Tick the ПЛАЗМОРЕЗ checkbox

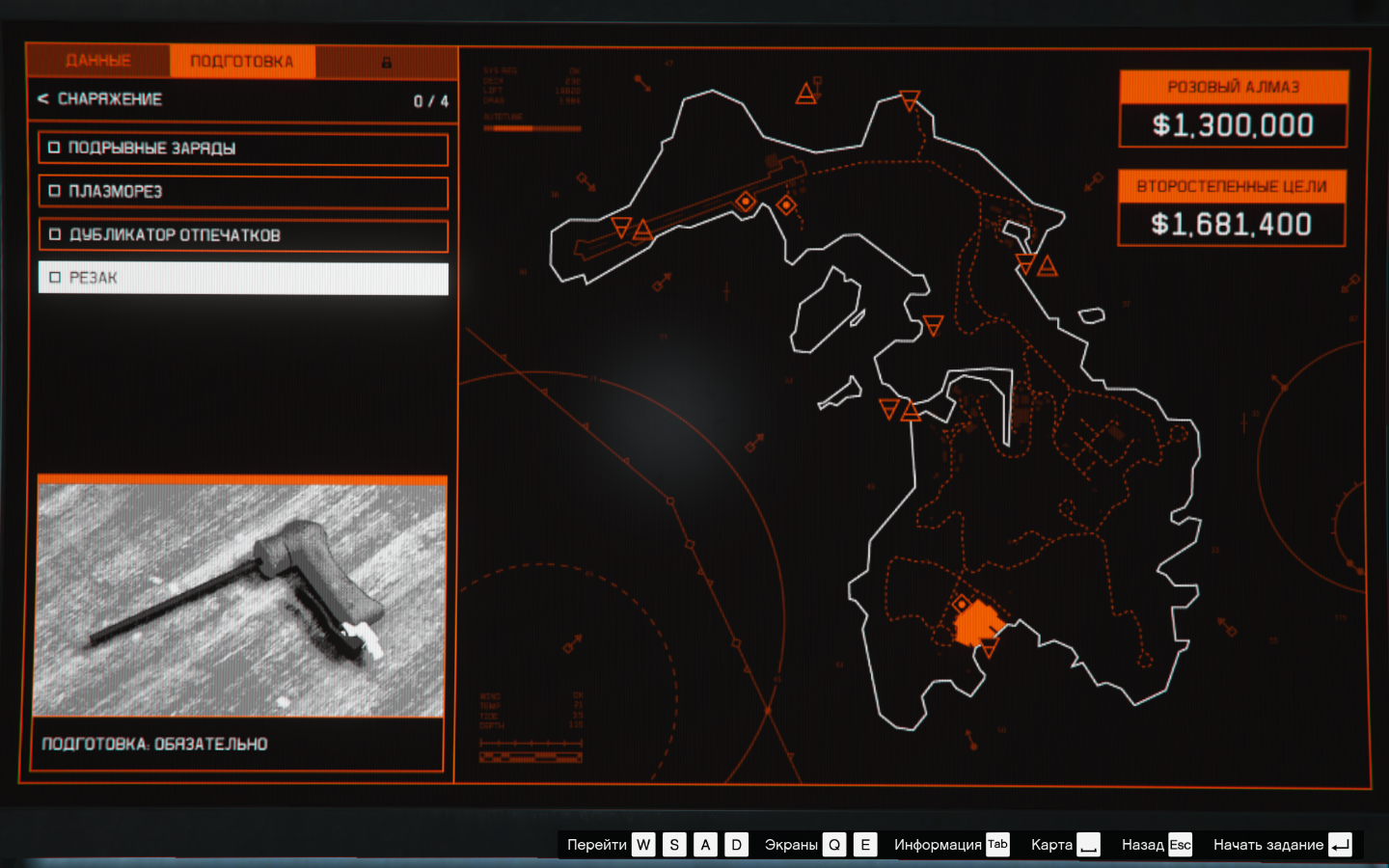click(54, 191)
